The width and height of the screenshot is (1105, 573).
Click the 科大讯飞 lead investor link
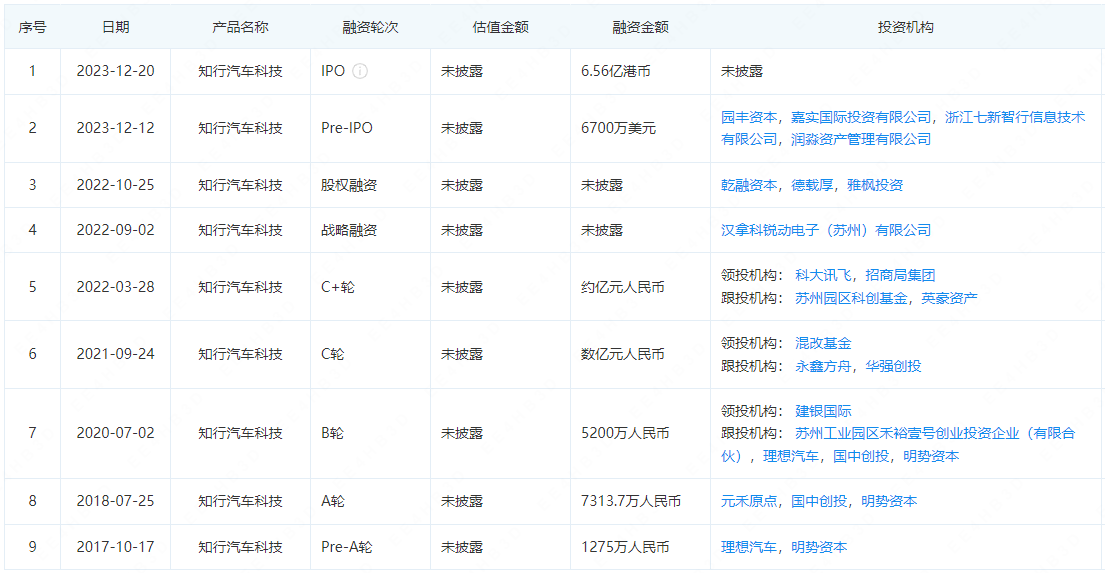[x=823, y=276]
